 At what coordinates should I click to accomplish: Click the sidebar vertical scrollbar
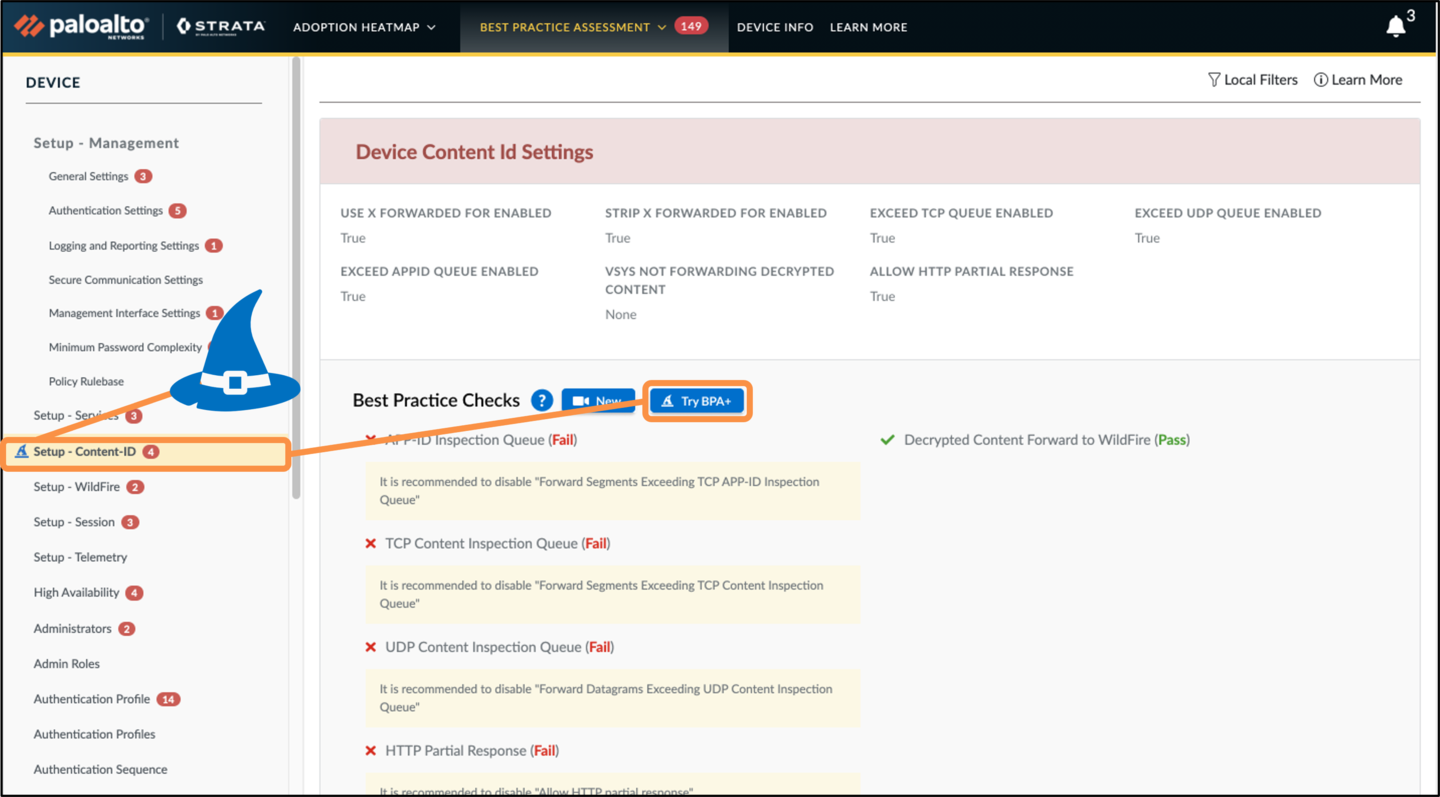296,278
